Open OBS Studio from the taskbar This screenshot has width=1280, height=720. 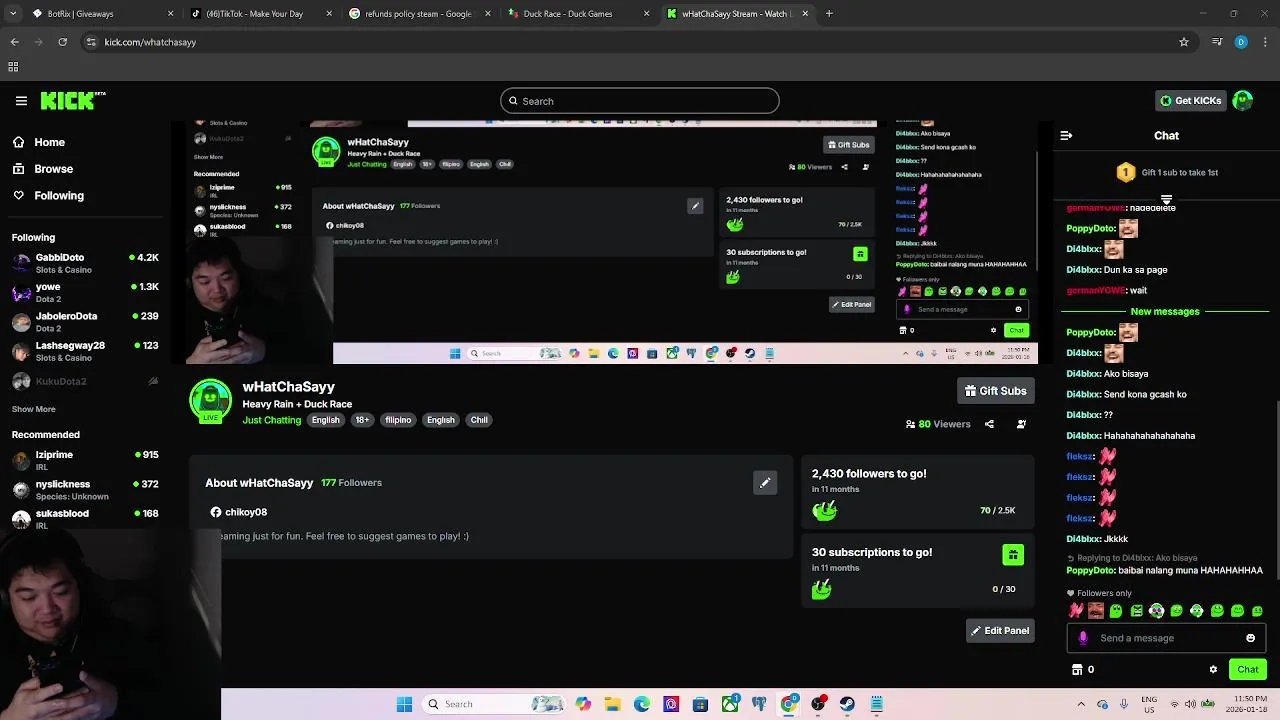tap(818, 704)
